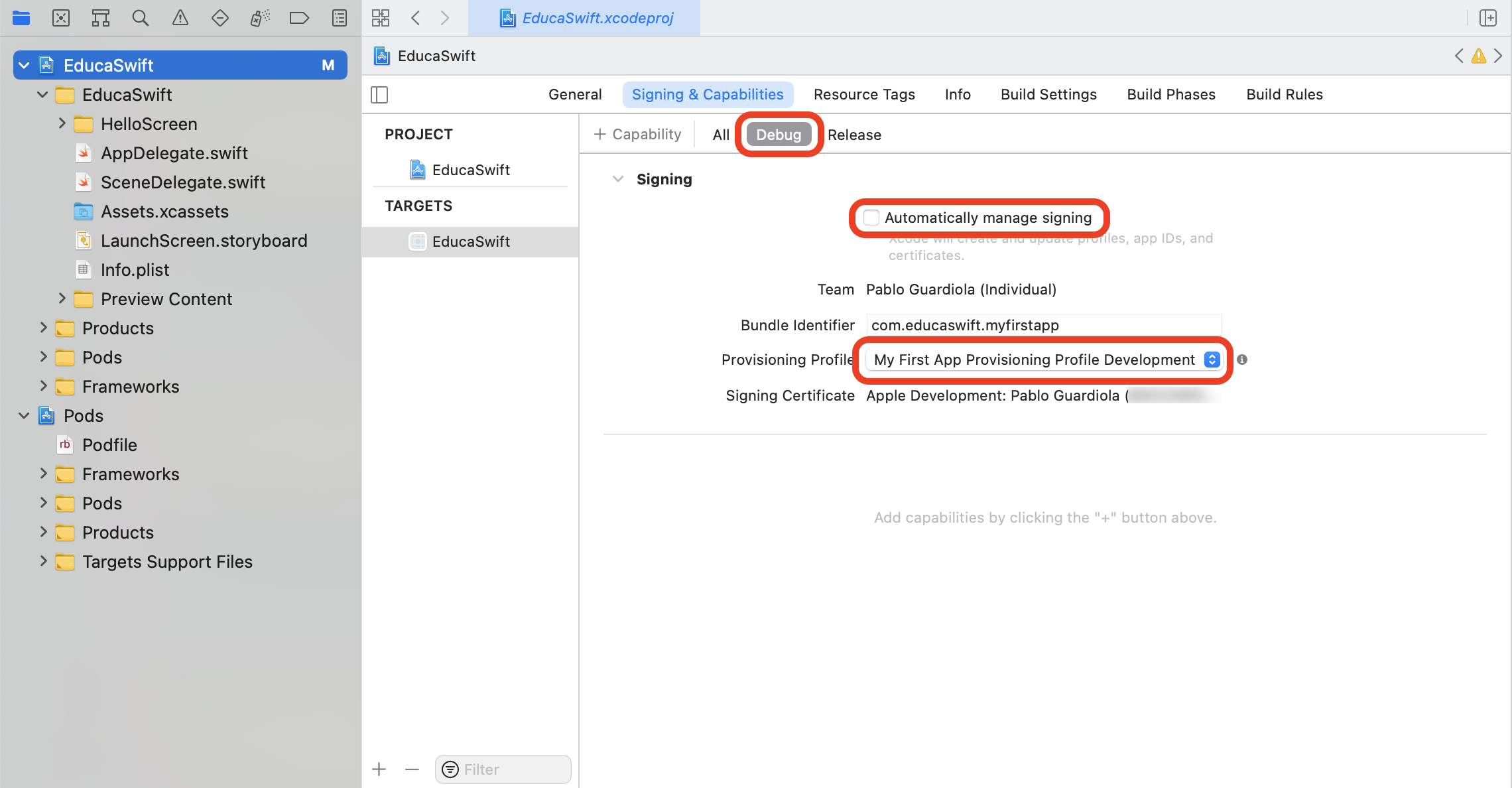
Task: Collapse the Signing section
Action: click(x=618, y=179)
